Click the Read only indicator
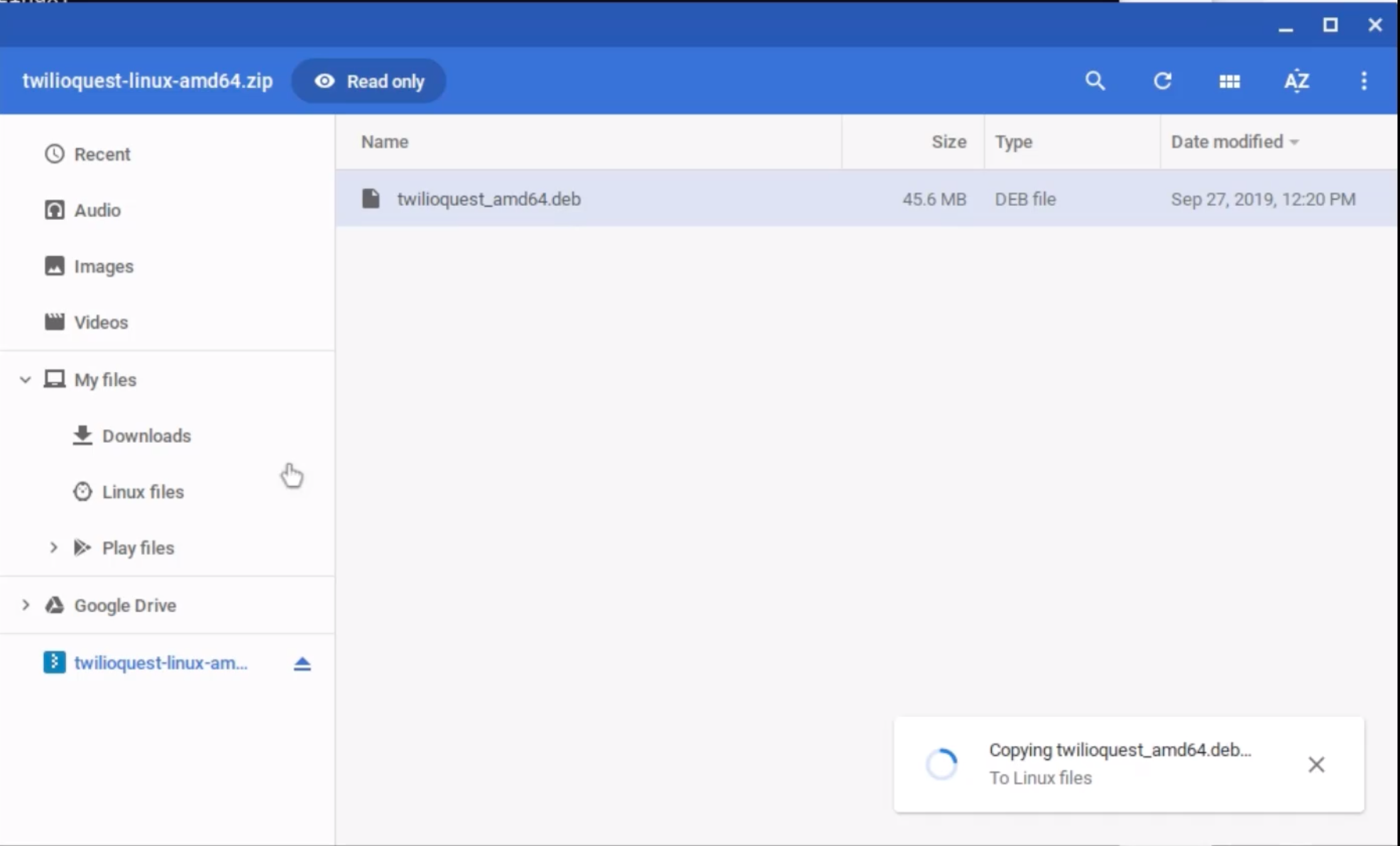Viewport: 1400px width, 846px height. [x=369, y=81]
